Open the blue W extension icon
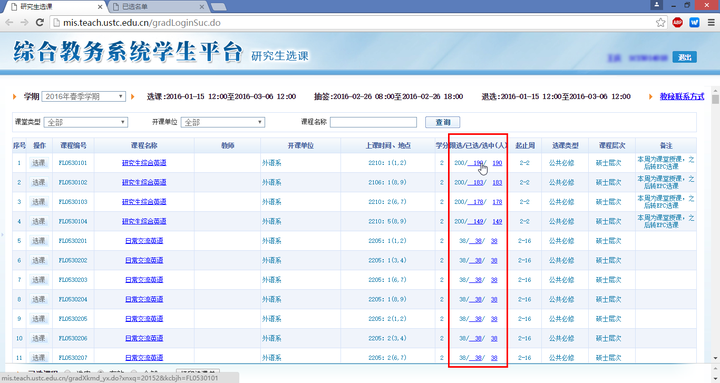Screen dimensions: 720x383 tap(694, 23)
